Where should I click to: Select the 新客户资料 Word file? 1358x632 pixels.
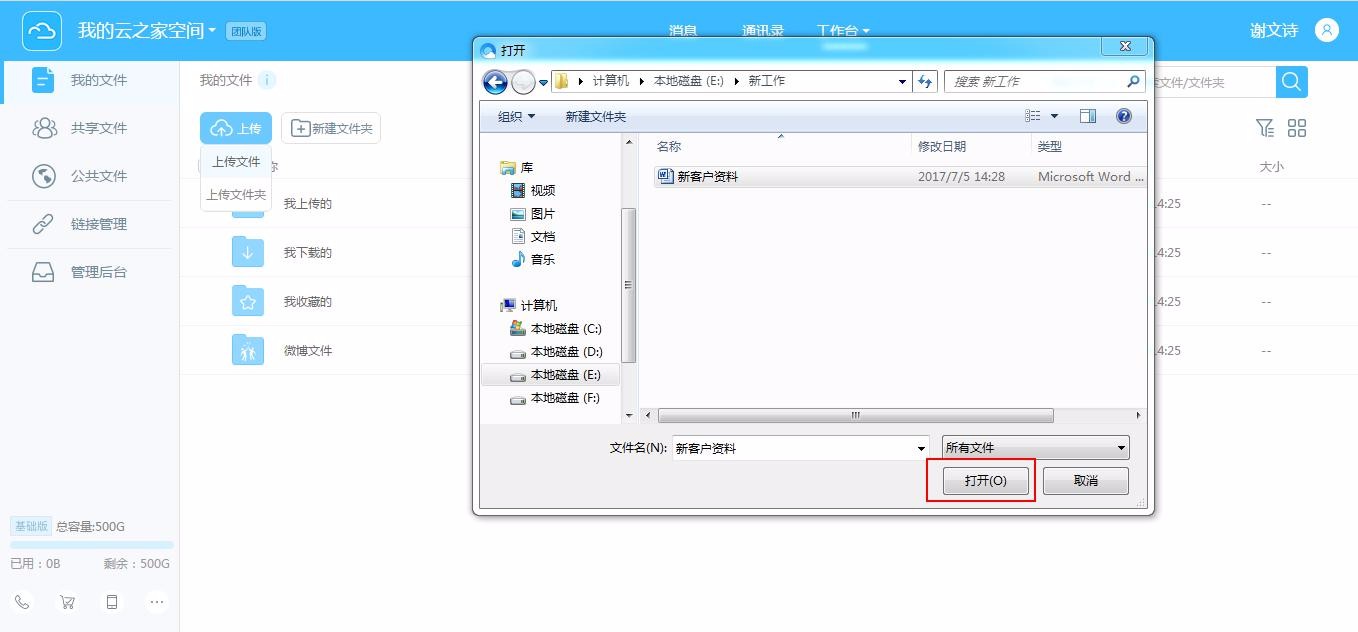click(707, 177)
